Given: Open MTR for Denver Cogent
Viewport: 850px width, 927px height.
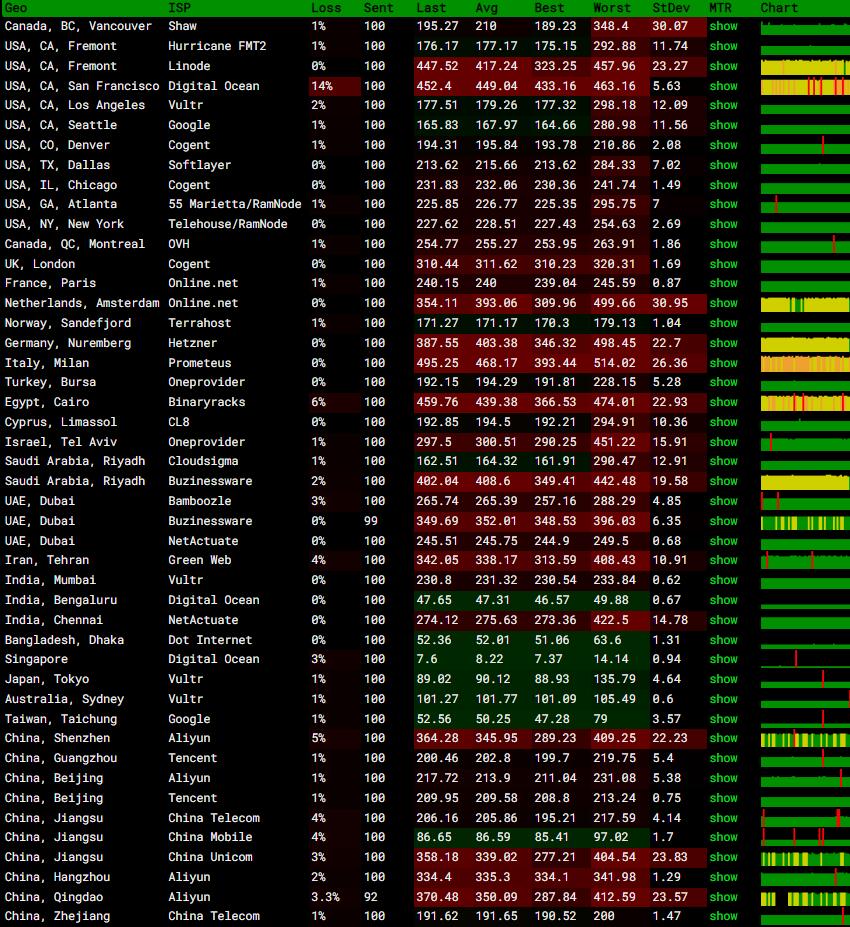Looking at the screenshot, I should tap(724, 145).
